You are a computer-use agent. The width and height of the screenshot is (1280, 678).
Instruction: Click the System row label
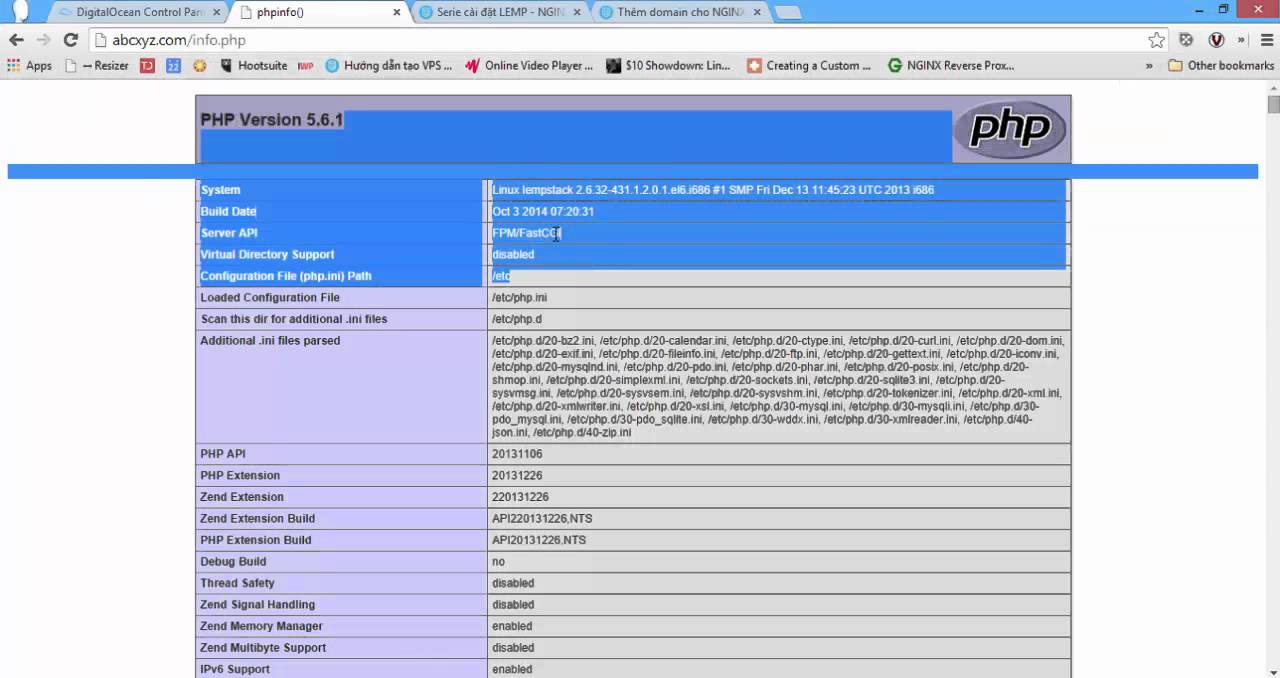point(220,190)
